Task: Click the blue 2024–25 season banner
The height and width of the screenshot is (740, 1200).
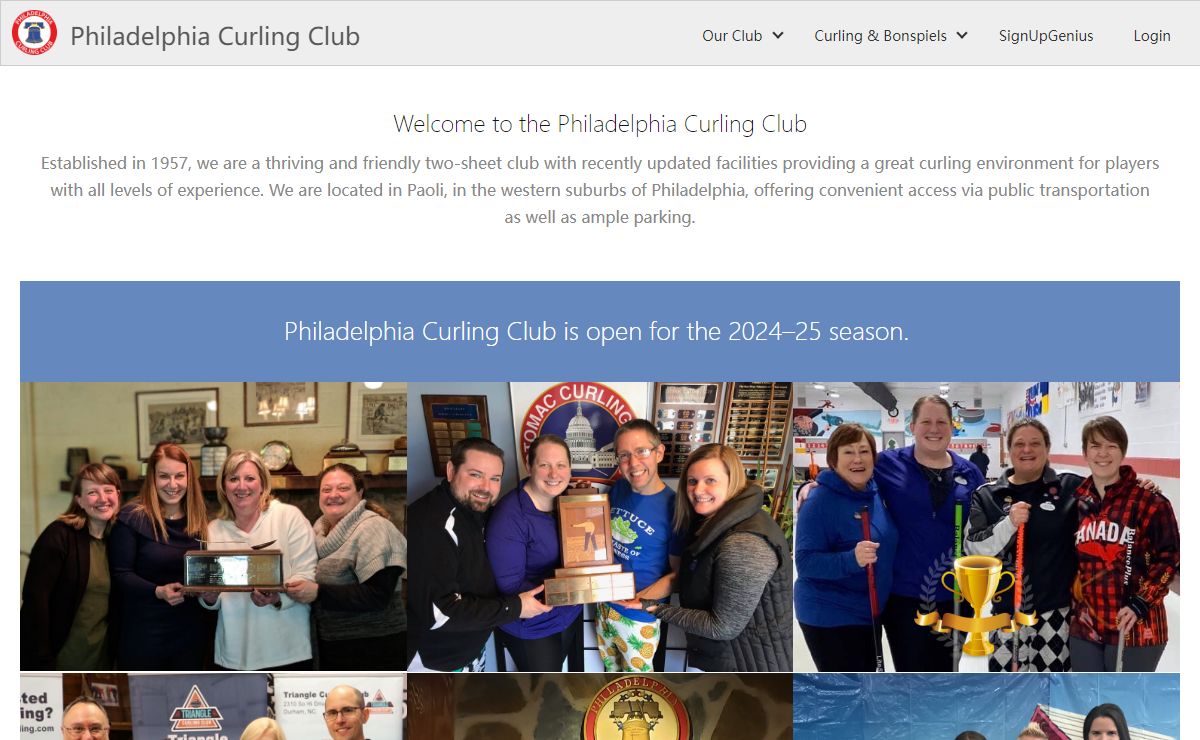Action: (600, 331)
